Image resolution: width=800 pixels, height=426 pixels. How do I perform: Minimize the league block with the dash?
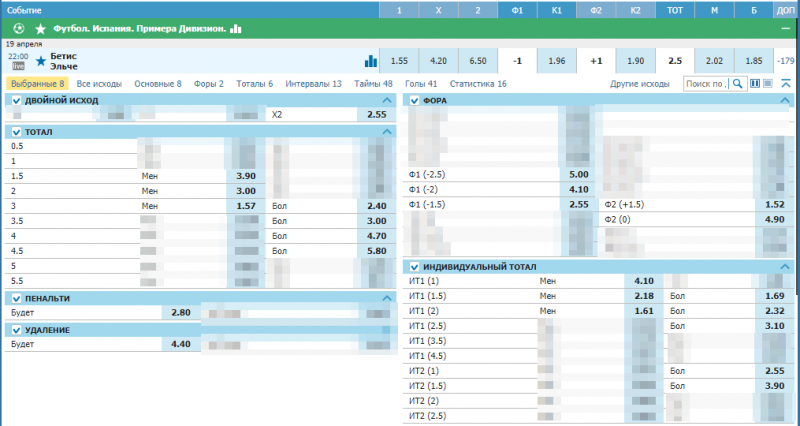pos(787,29)
